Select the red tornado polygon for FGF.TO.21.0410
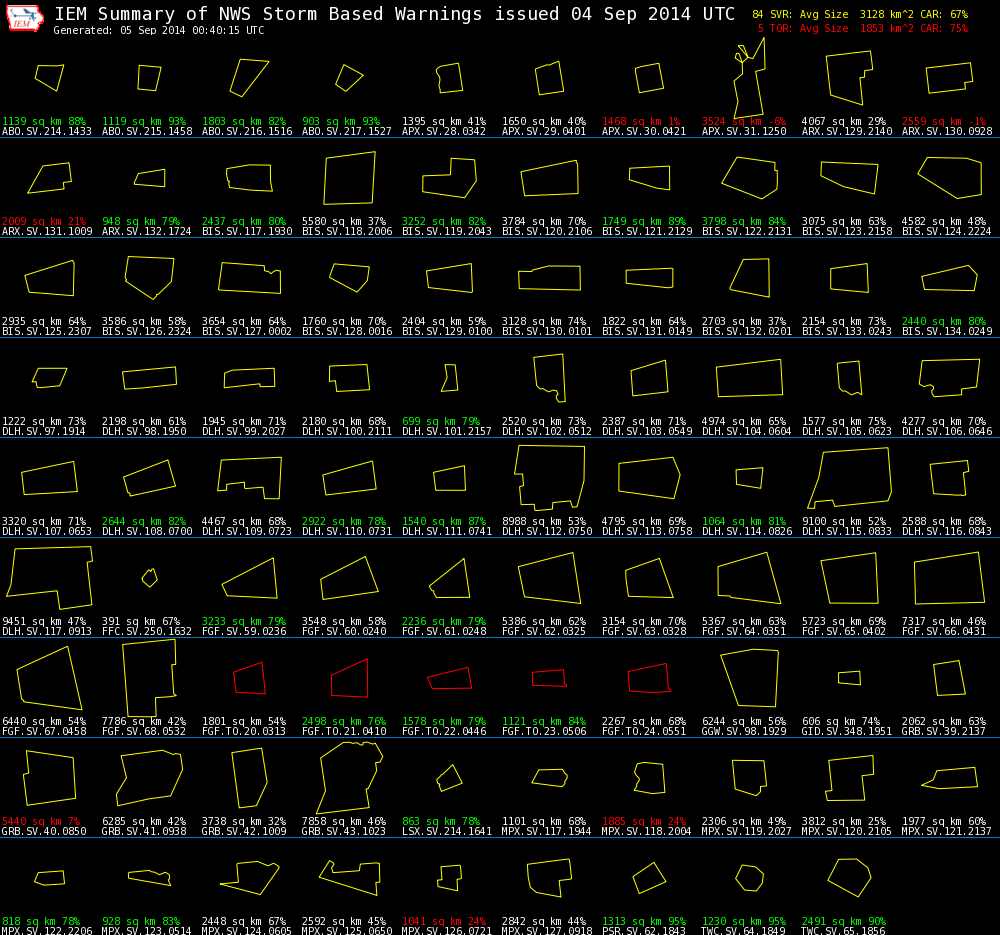Screen dimensions: 1000x935 [x=349, y=678]
